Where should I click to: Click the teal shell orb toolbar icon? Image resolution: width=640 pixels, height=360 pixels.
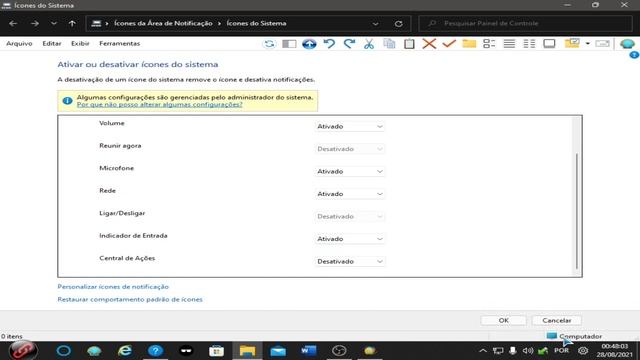pyautogui.click(x=627, y=43)
